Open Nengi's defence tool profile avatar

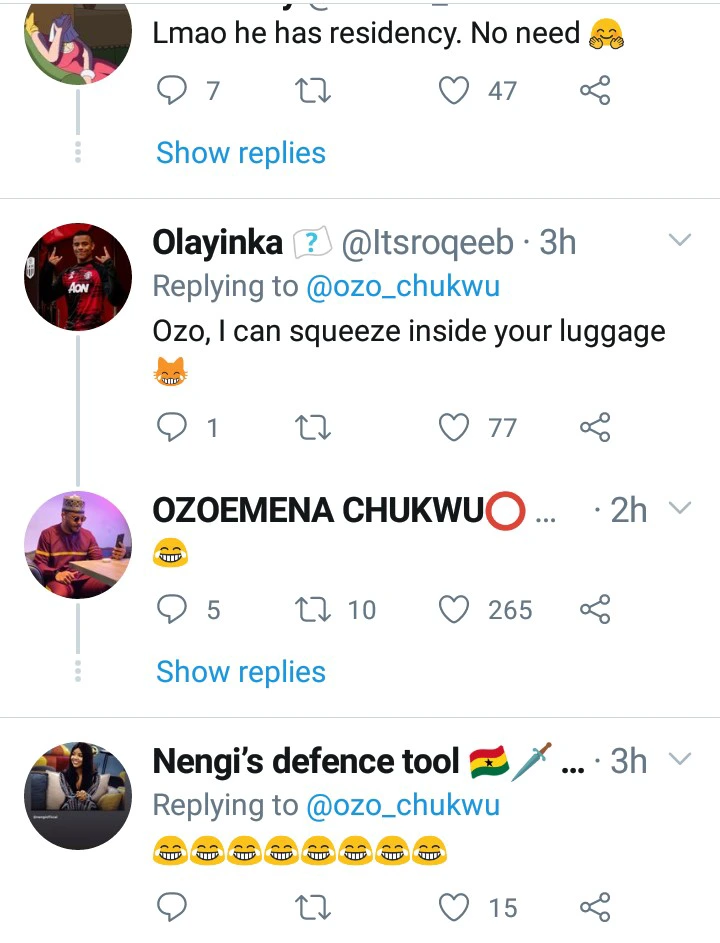pos(77,795)
